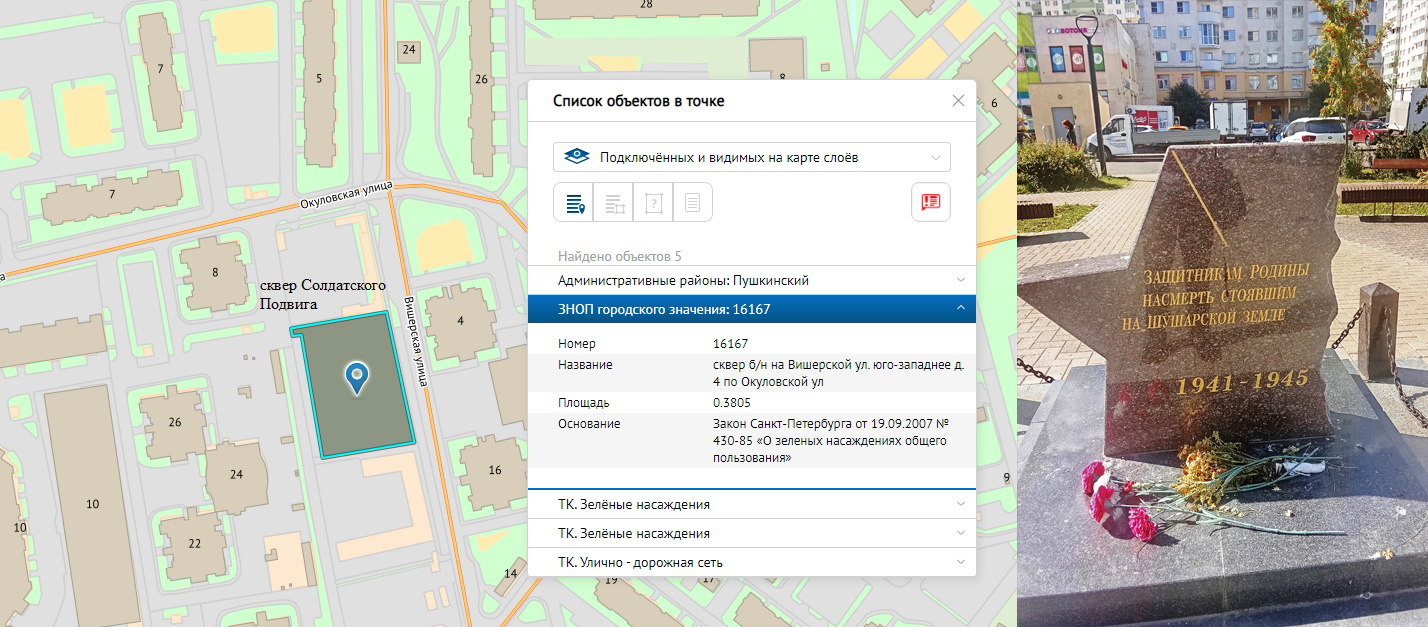This screenshot has width=1428, height=627.
Task: Click the "Название" field label
Action: point(585,365)
